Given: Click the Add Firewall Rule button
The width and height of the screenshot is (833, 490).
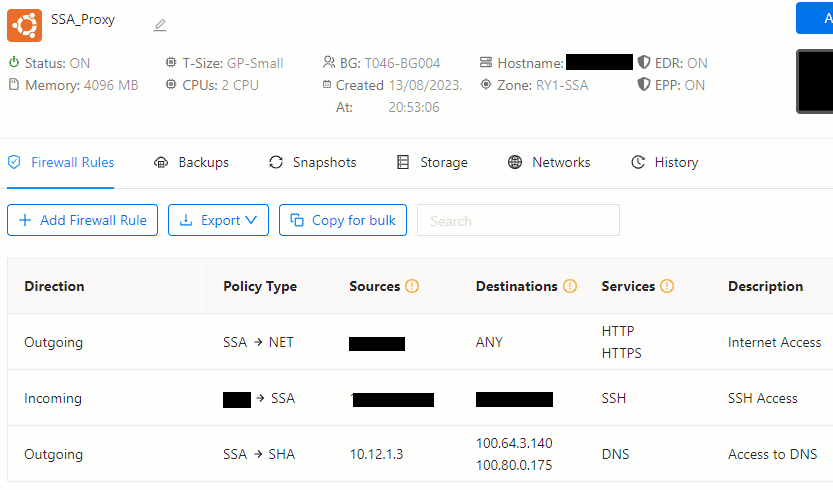Looking at the screenshot, I should (83, 220).
